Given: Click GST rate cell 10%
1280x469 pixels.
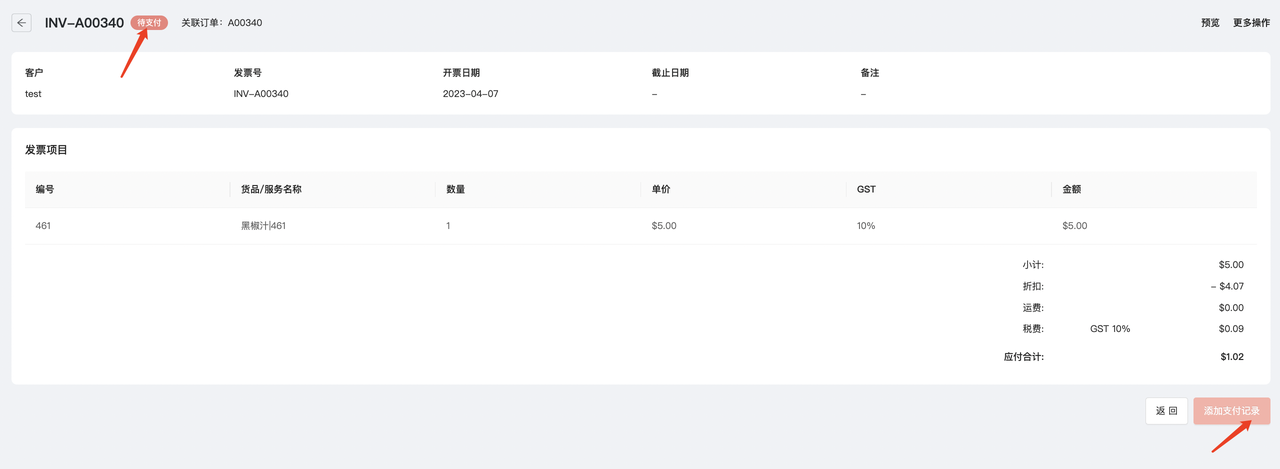Looking at the screenshot, I should click(x=866, y=226).
